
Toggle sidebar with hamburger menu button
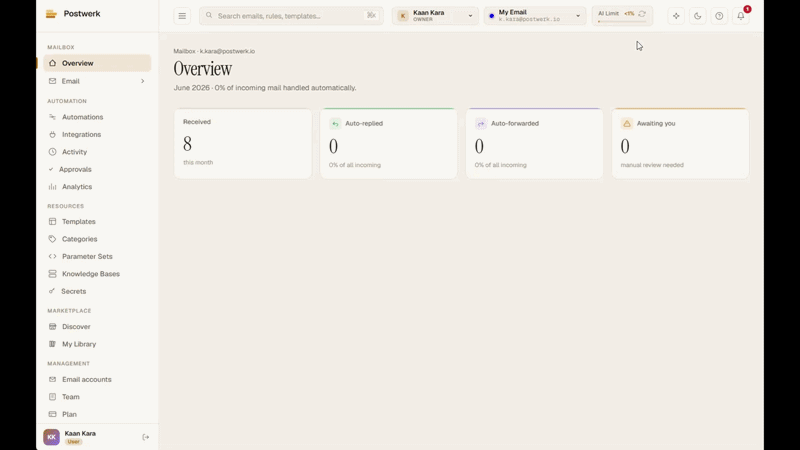pyautogui.click(x=182, y=16)
